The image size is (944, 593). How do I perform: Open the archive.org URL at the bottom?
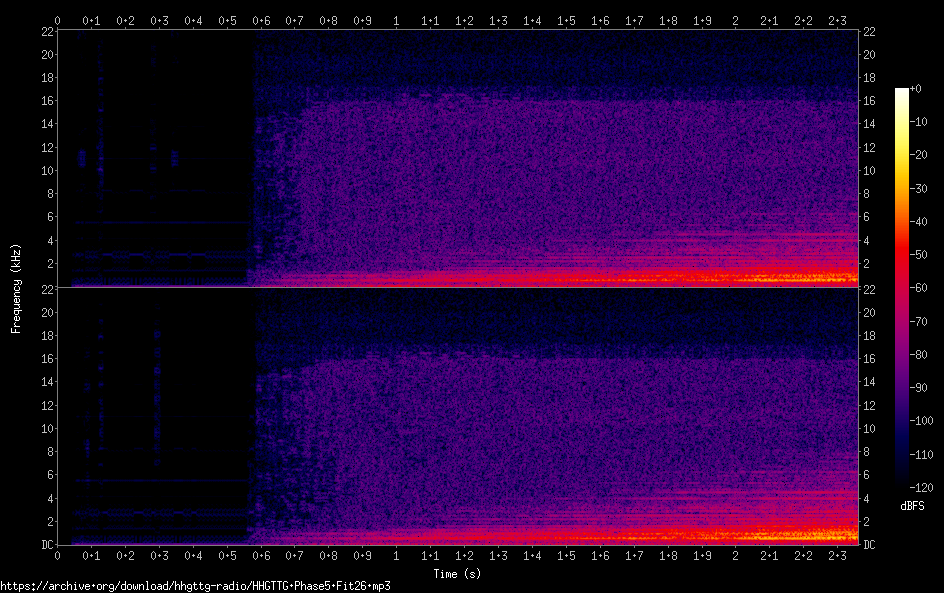coord(195,586)
